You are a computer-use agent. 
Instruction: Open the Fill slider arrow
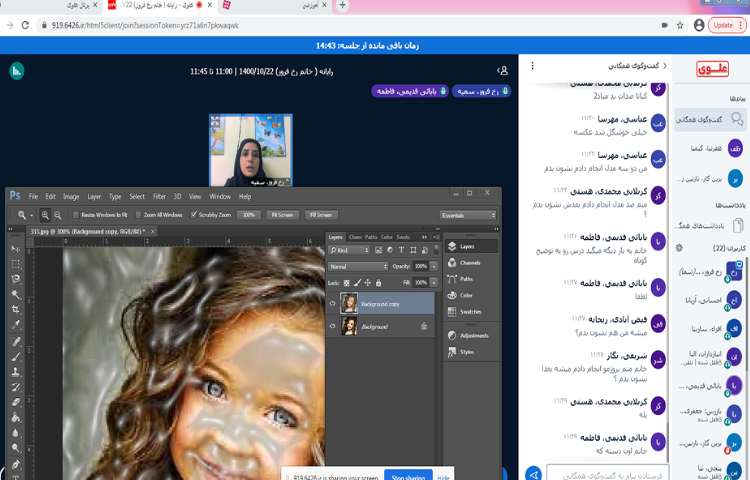[x=434, y=283]
